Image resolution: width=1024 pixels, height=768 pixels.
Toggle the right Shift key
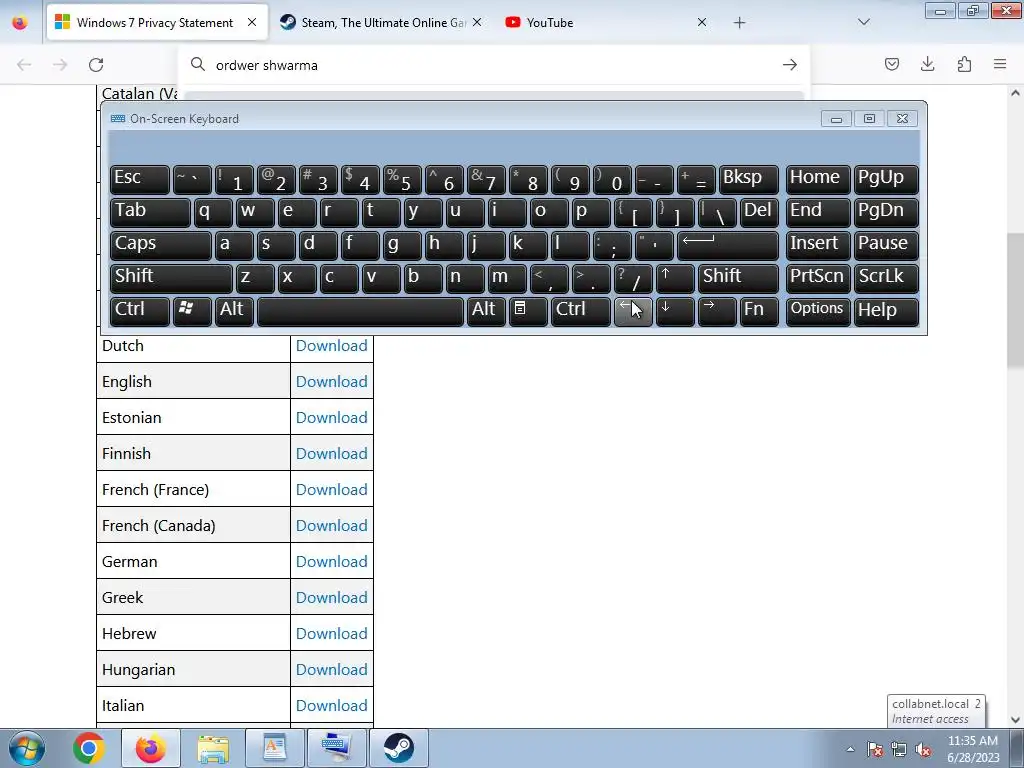point(738,278)
